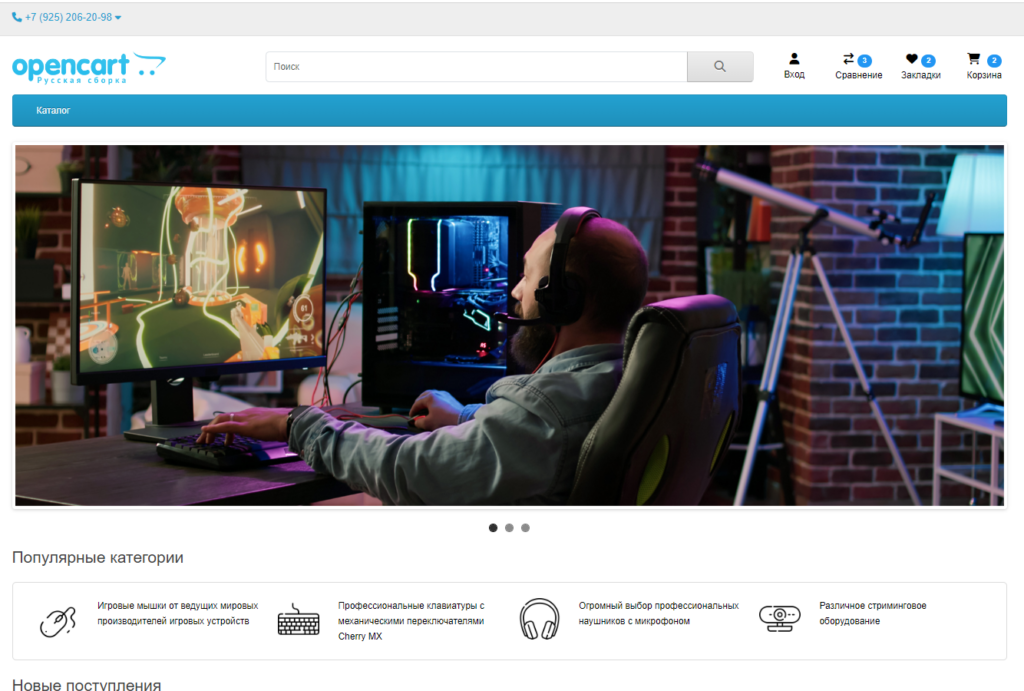Click the magnifying glass search button

pos(719,67)
